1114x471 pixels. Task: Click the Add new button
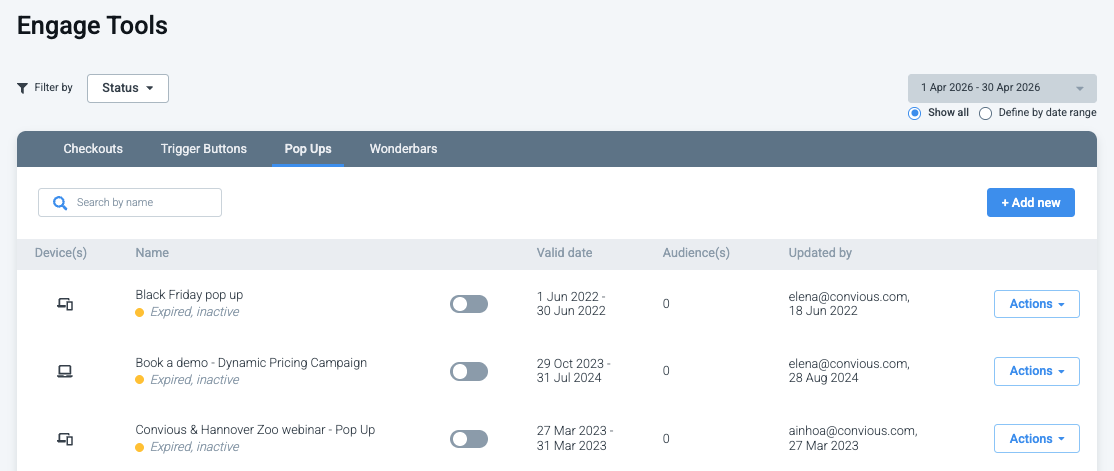tap(1031, 202)
